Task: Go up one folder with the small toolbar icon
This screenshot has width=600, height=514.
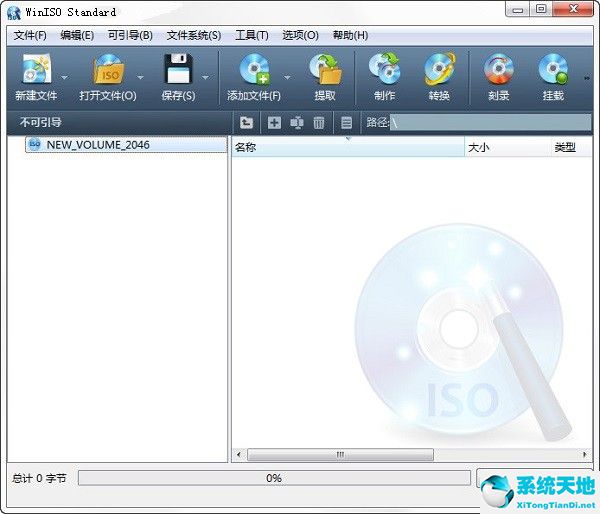Action: pos(248,123)
